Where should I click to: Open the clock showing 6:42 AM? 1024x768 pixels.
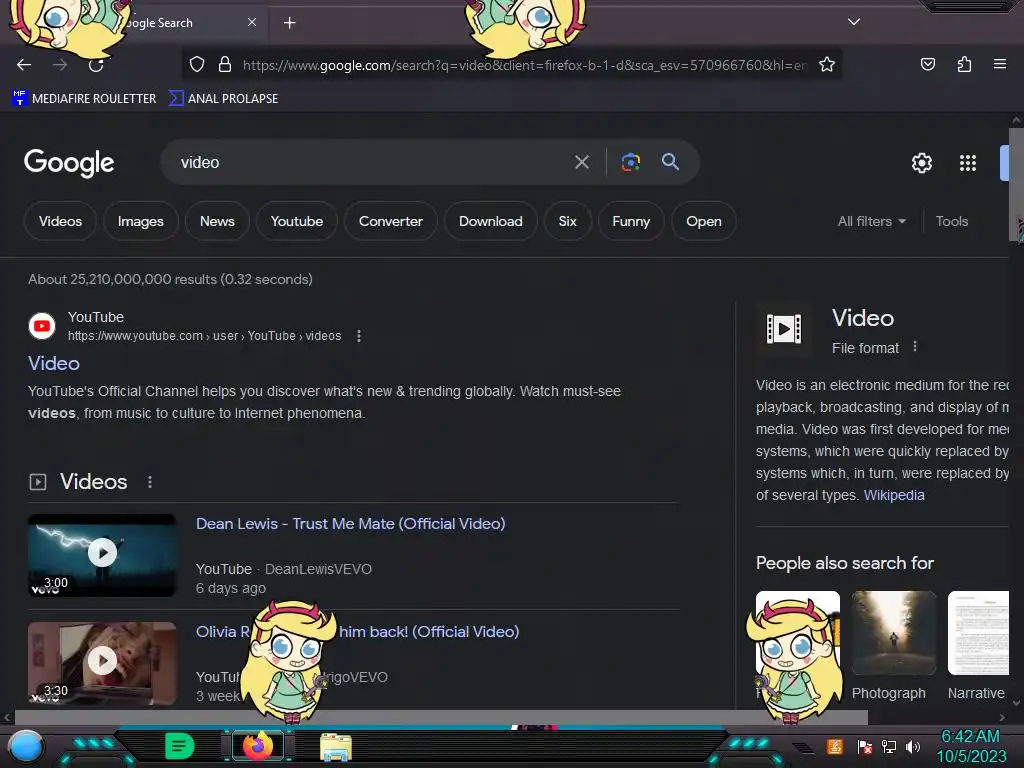click(970, 746)
